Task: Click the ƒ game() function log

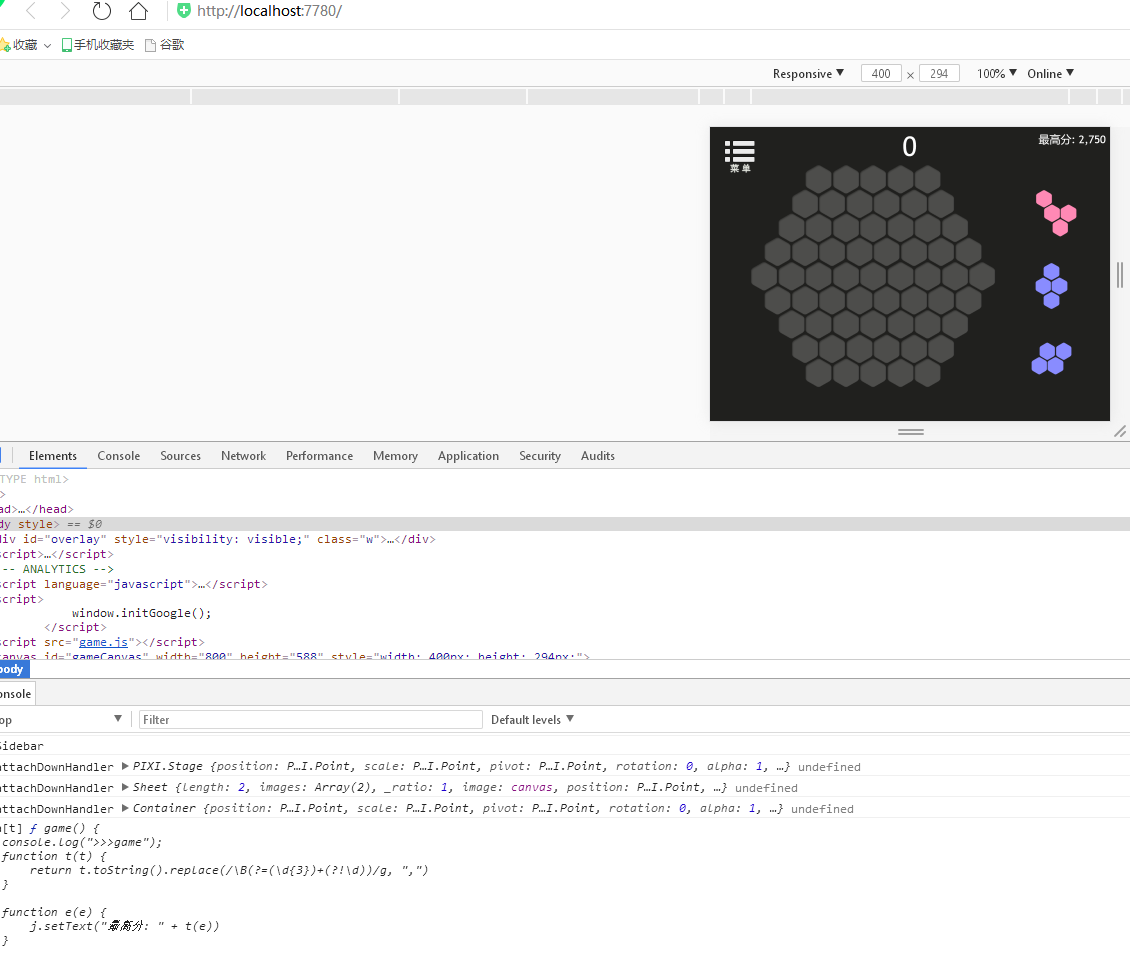Action: coord(65,828)
